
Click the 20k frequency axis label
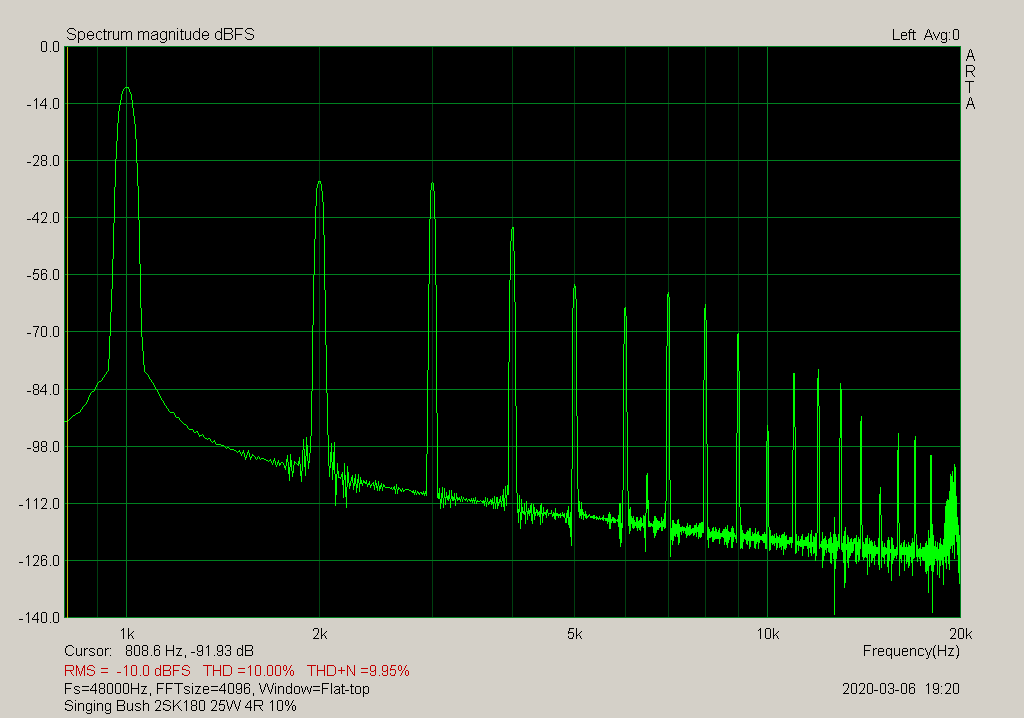coord(961,634)
